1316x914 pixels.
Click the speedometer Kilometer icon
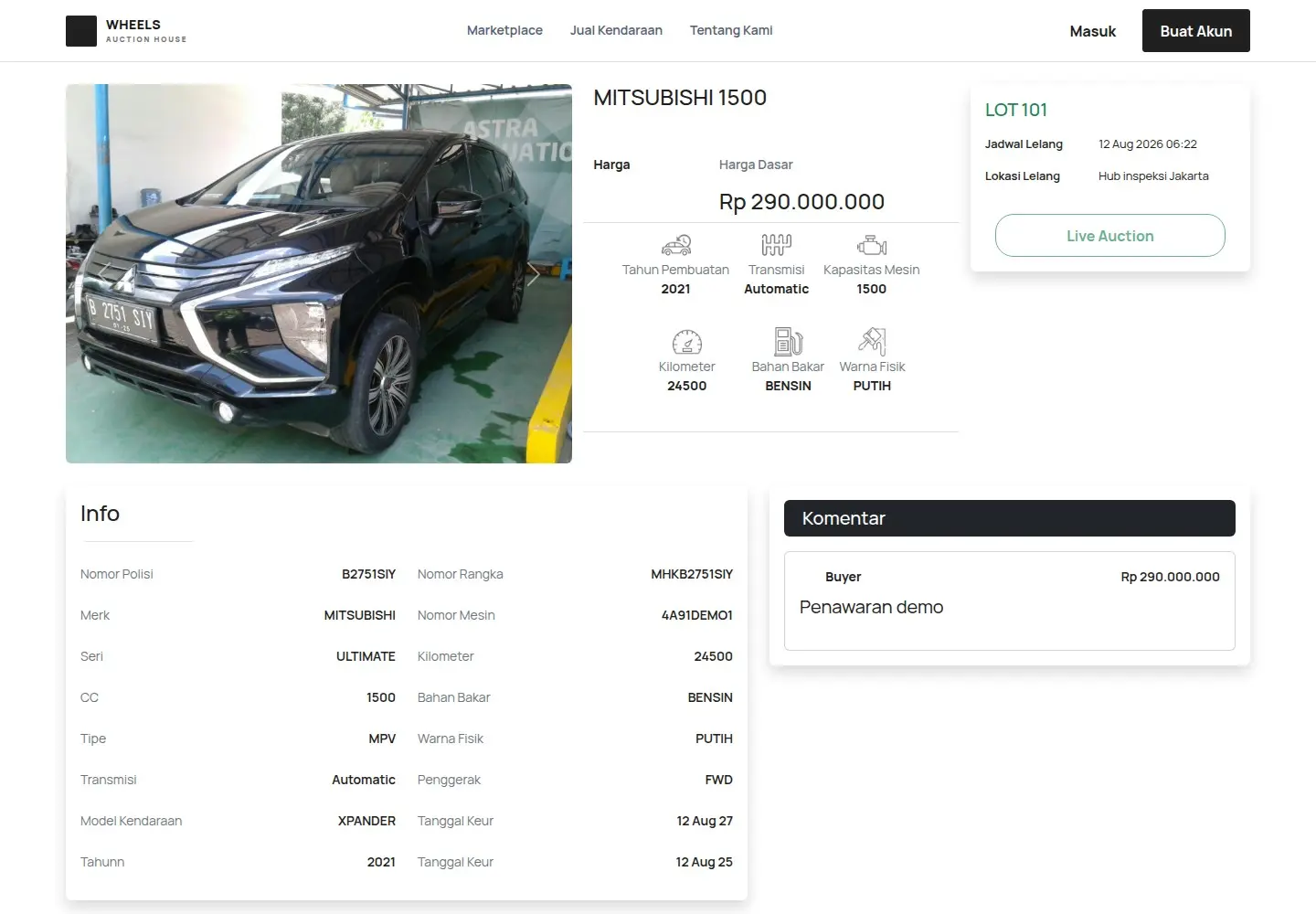coord(687,342)
